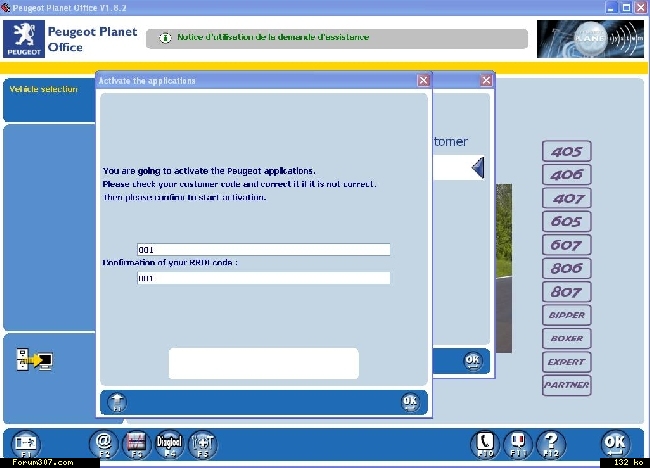Click 'Confirmation of your RRDI code' label

click(x=170, y=263)
